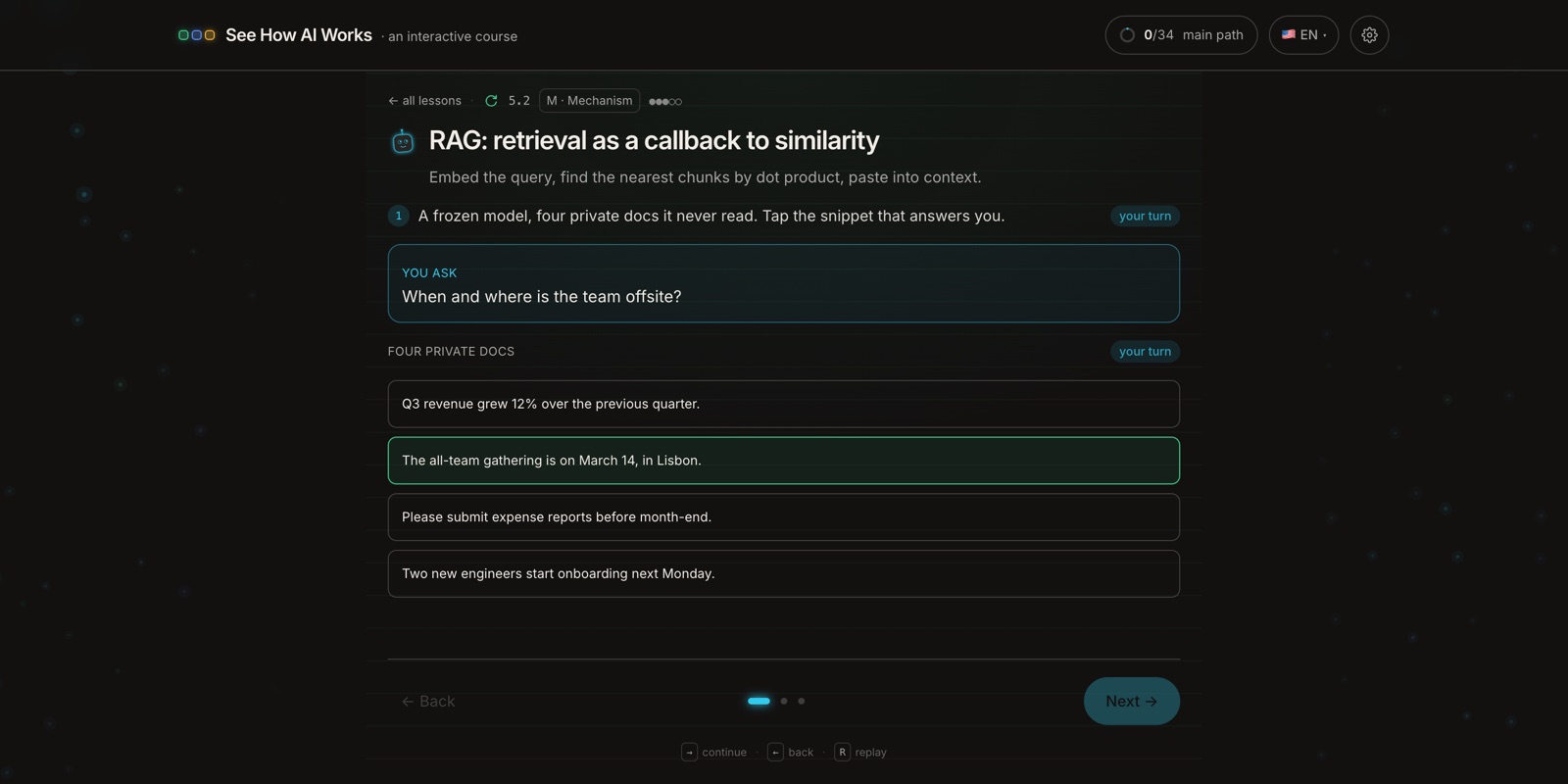Open the settings gear icon

point(1369,35)
